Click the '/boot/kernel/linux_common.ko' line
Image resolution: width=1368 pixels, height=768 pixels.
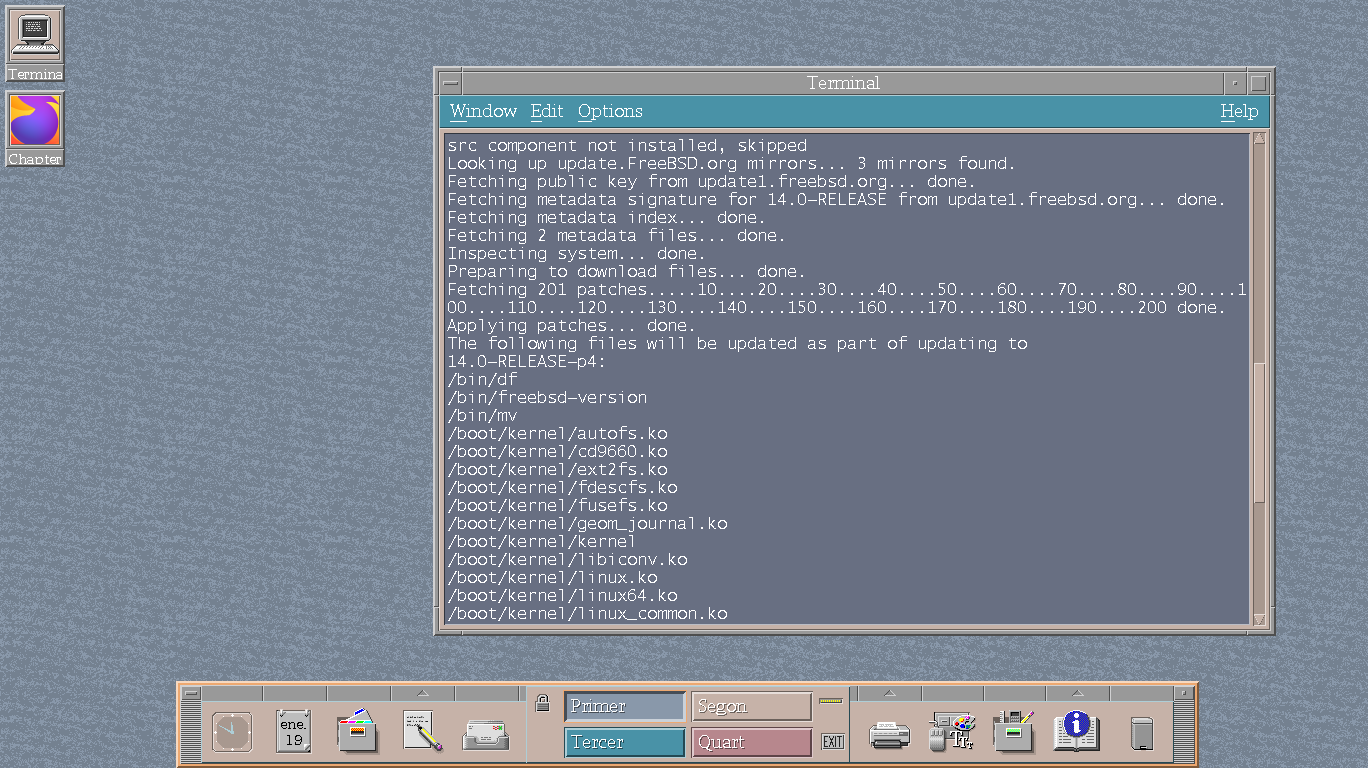[587, 614]
